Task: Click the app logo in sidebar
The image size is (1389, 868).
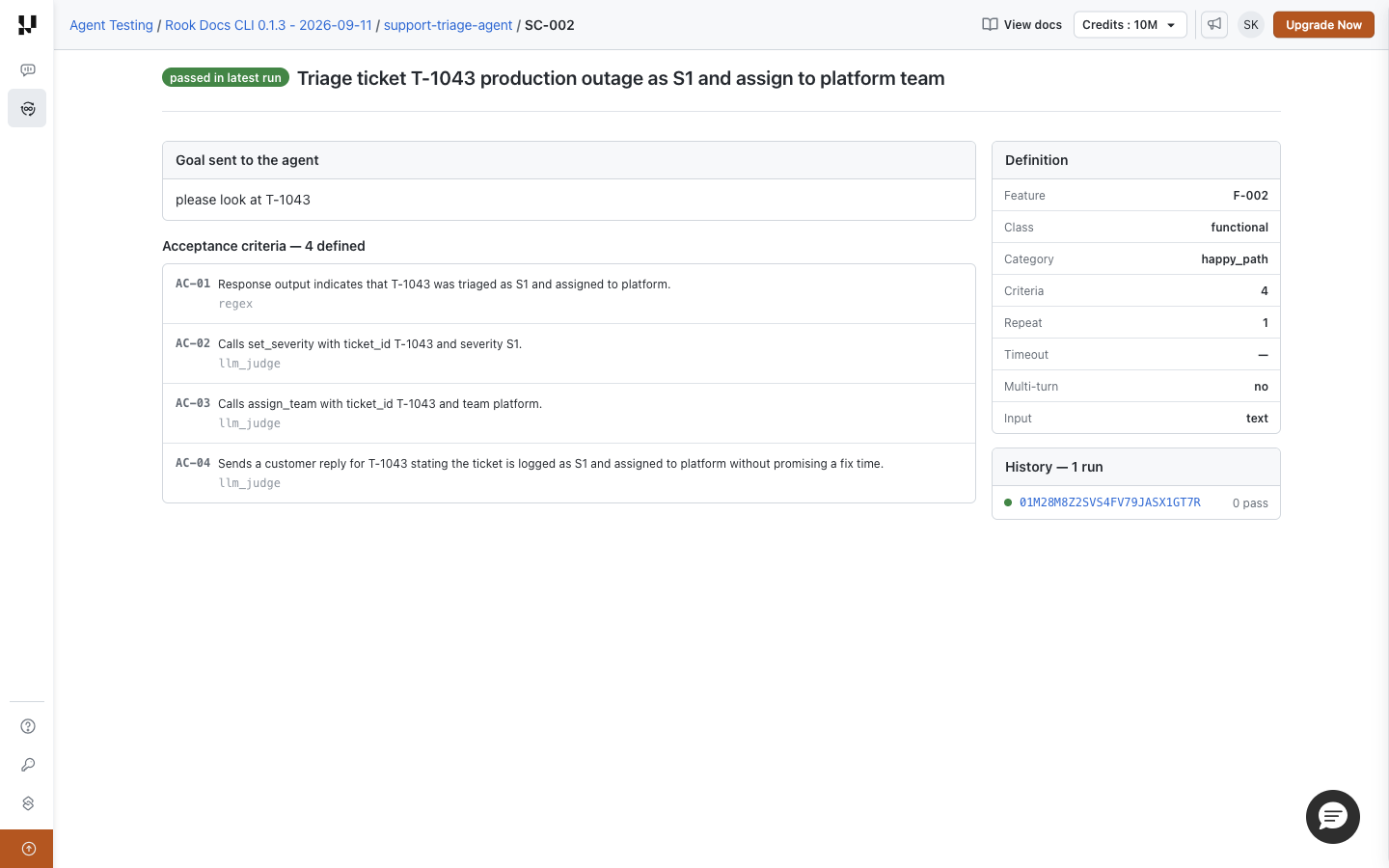Action: pos(27,25)
